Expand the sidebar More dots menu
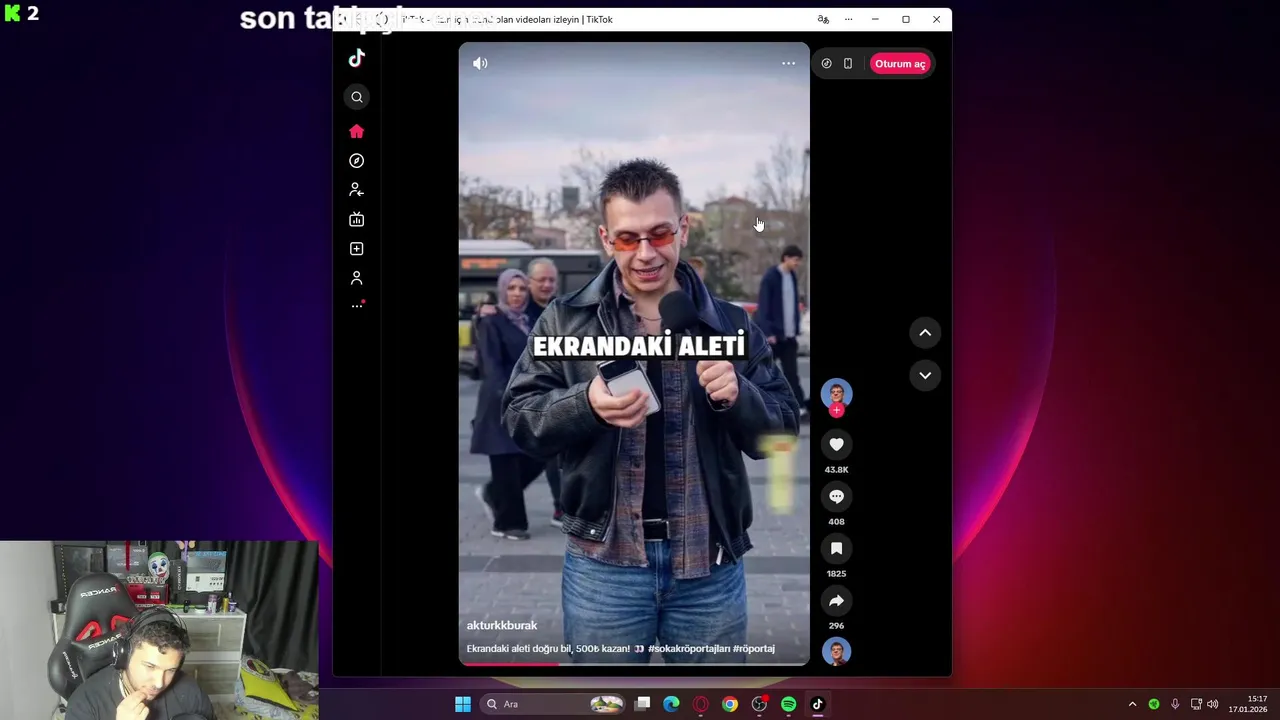The width and height of the screenshot is (1280, 720). point(357,306)
